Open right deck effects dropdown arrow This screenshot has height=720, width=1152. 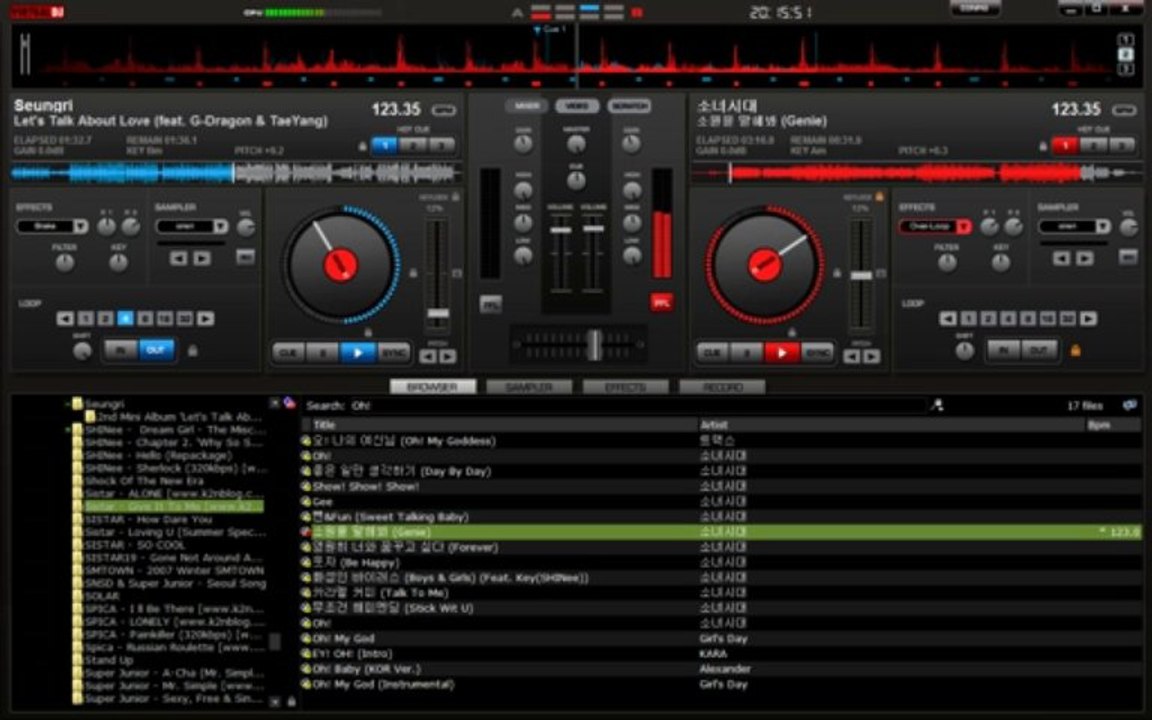(964, 226)
